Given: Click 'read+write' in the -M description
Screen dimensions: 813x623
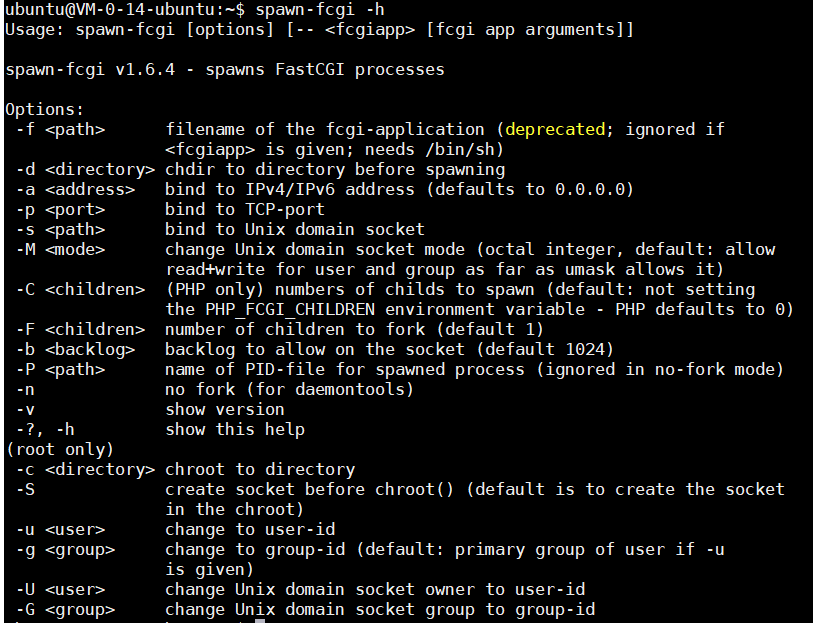Looking at the screenshot, I should point(215,270).
